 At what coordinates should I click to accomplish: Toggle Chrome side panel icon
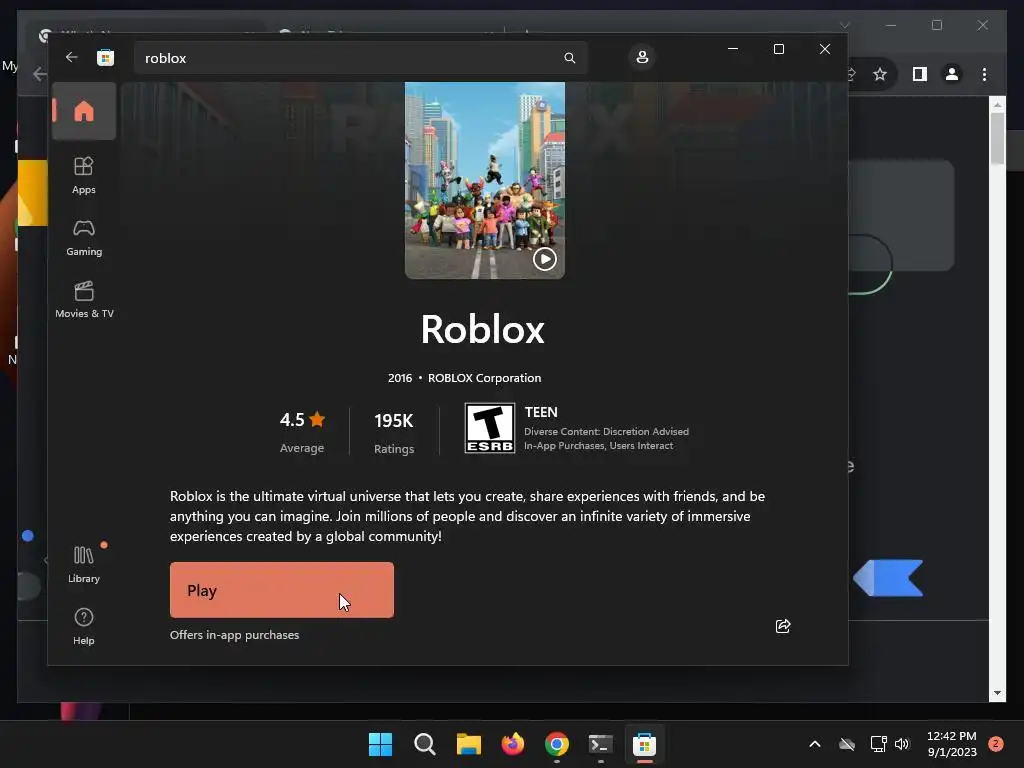pos(920,74)
